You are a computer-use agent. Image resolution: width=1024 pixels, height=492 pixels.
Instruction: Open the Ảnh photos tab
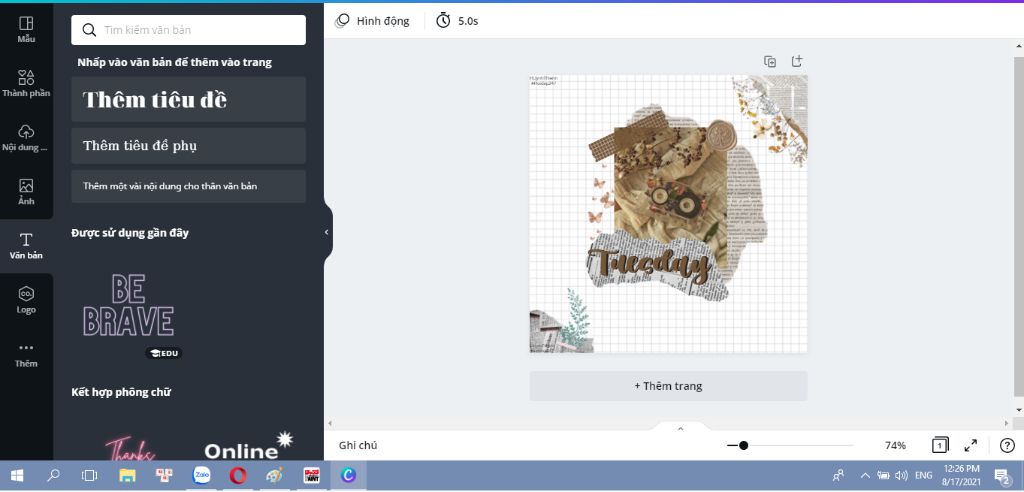coord(26,192)
